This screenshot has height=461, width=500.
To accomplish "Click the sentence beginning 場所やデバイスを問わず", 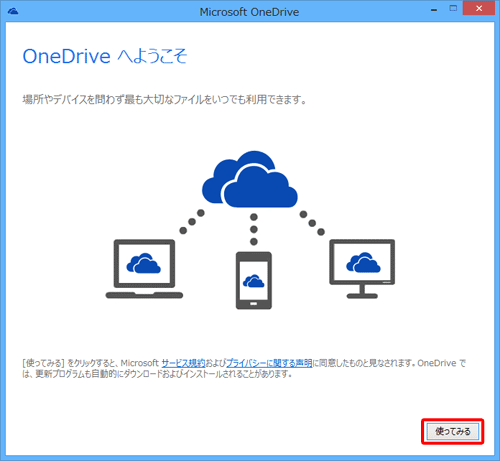I will (x=164, y=99).
